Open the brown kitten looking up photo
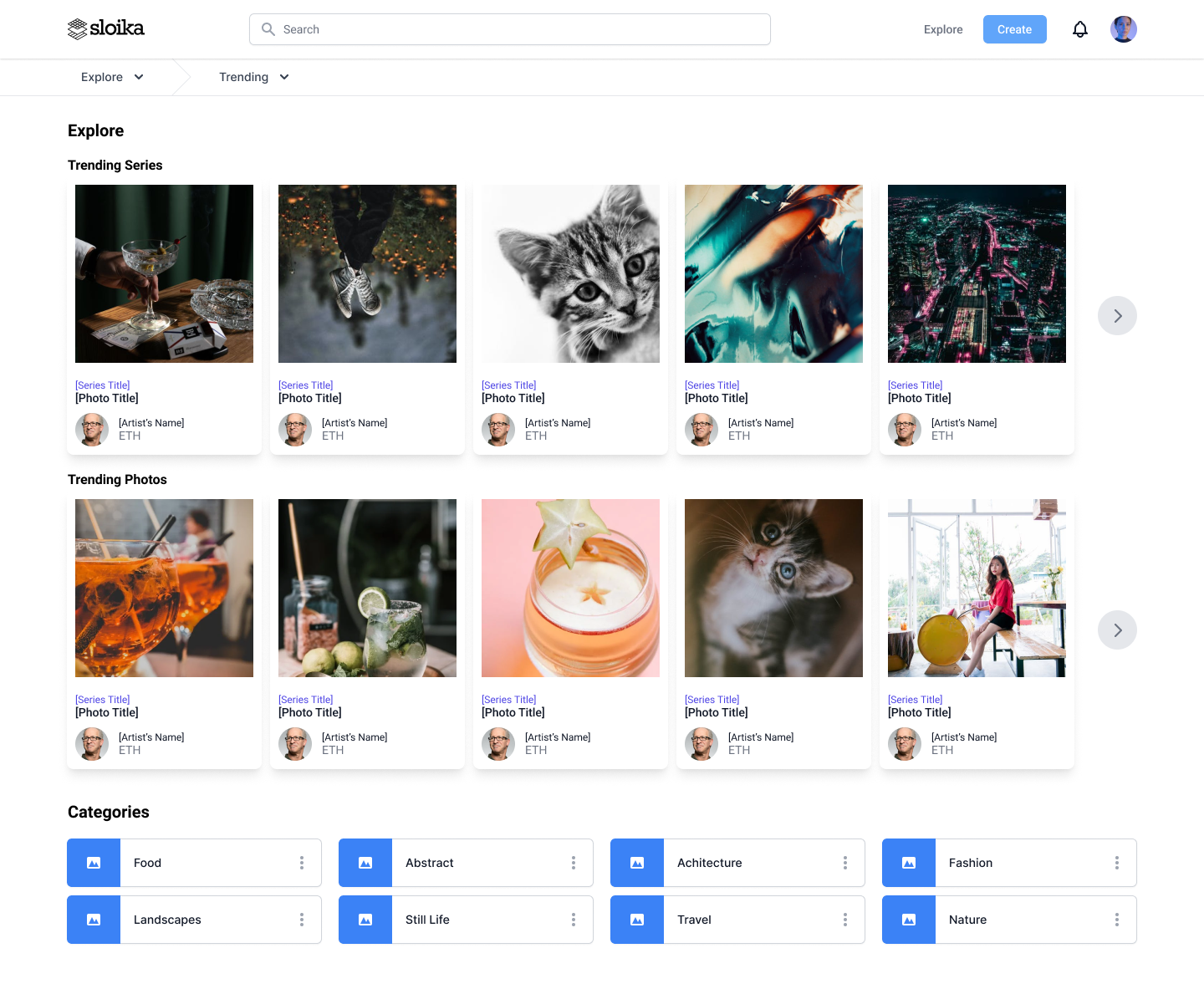1204x994 pixels. click(x=773, y=588)
